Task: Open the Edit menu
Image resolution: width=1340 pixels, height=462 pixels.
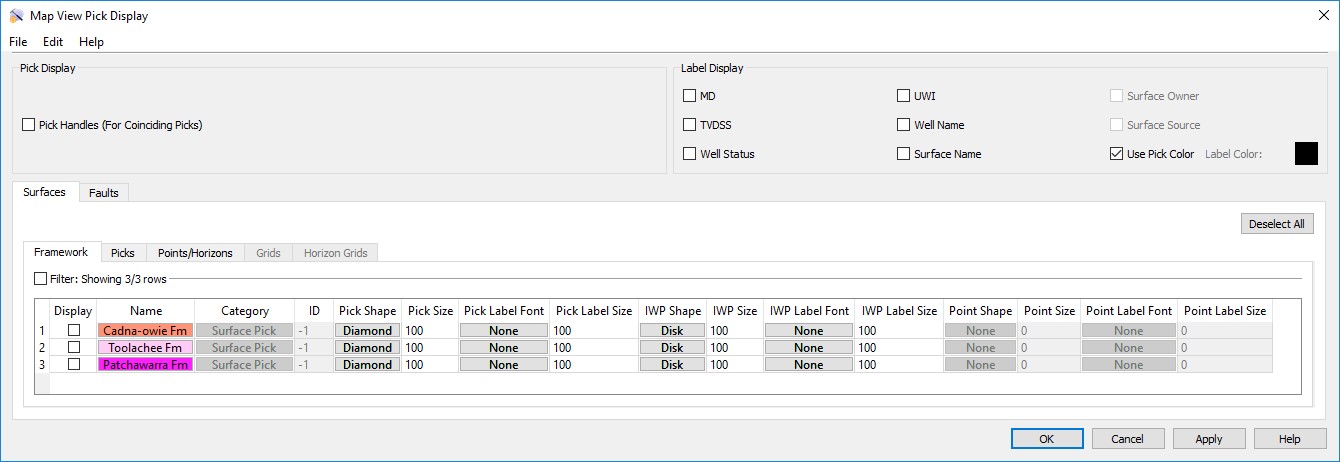Action: 53,42
